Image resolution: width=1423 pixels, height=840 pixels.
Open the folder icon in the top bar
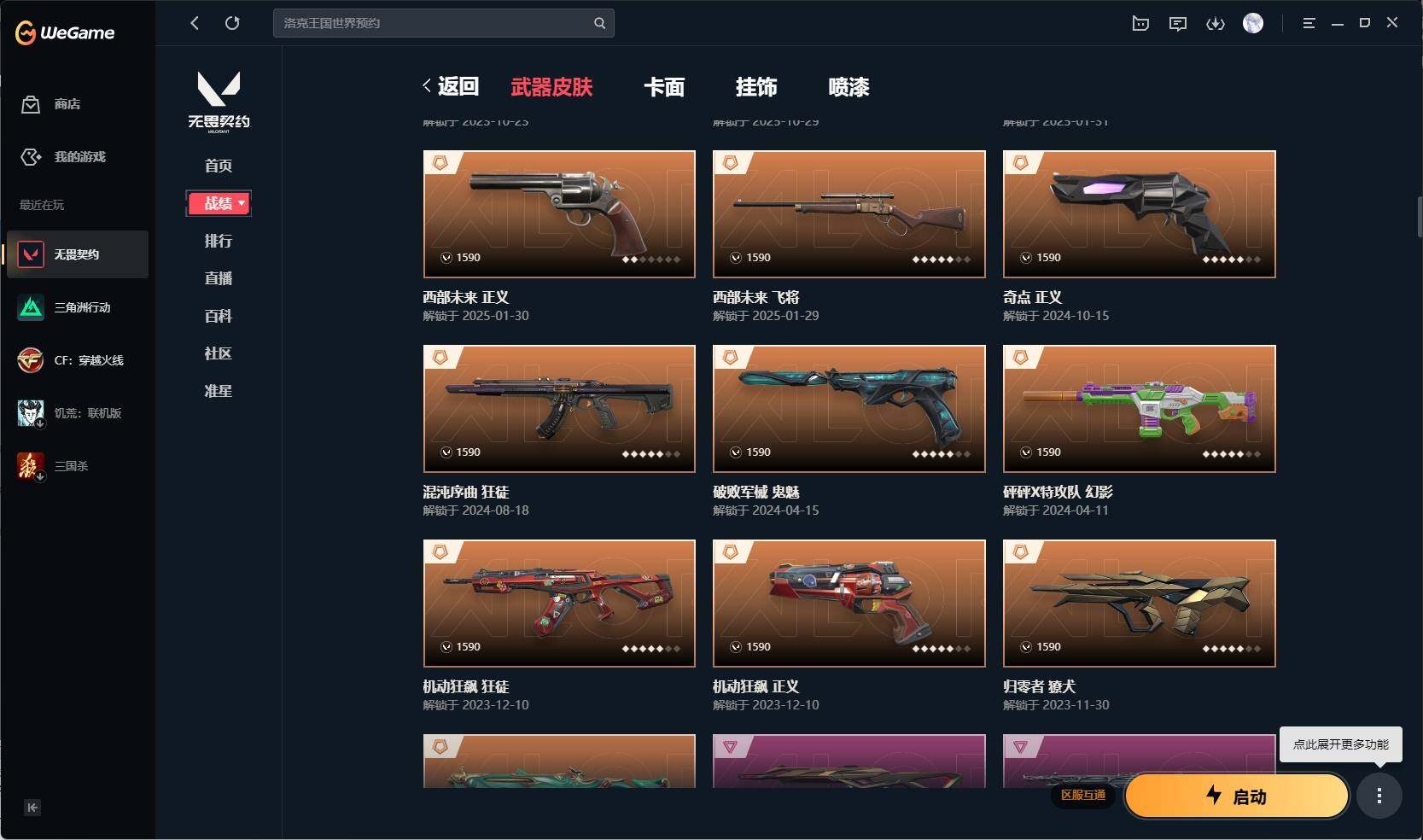(1140, 23)
